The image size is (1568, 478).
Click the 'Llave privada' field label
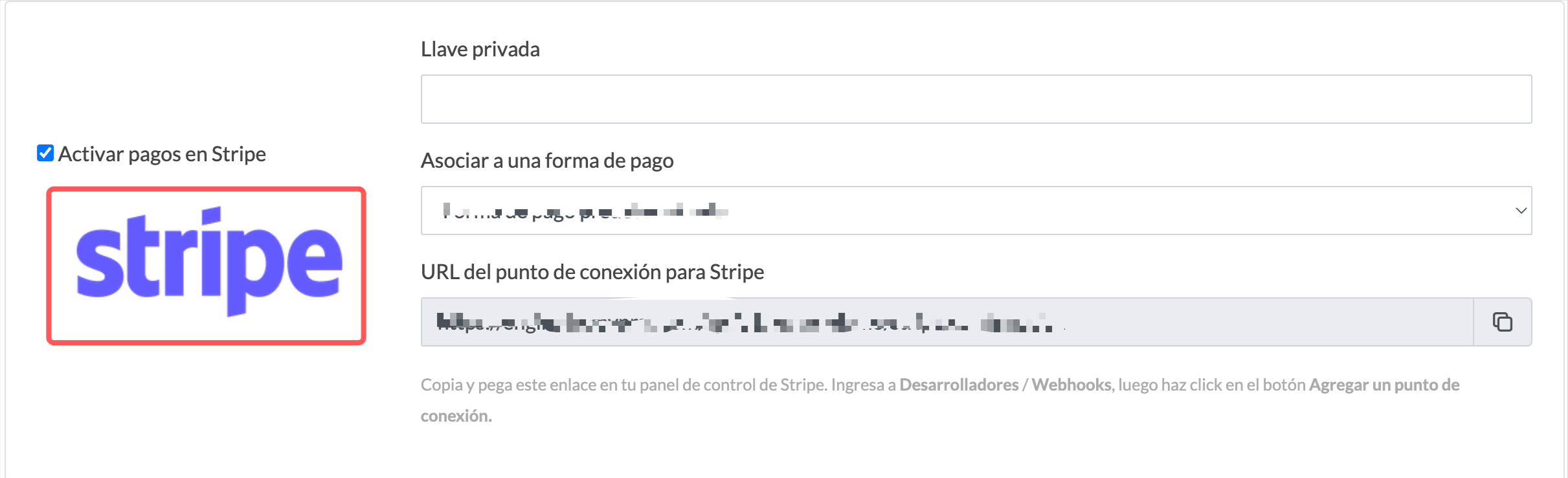480,49
